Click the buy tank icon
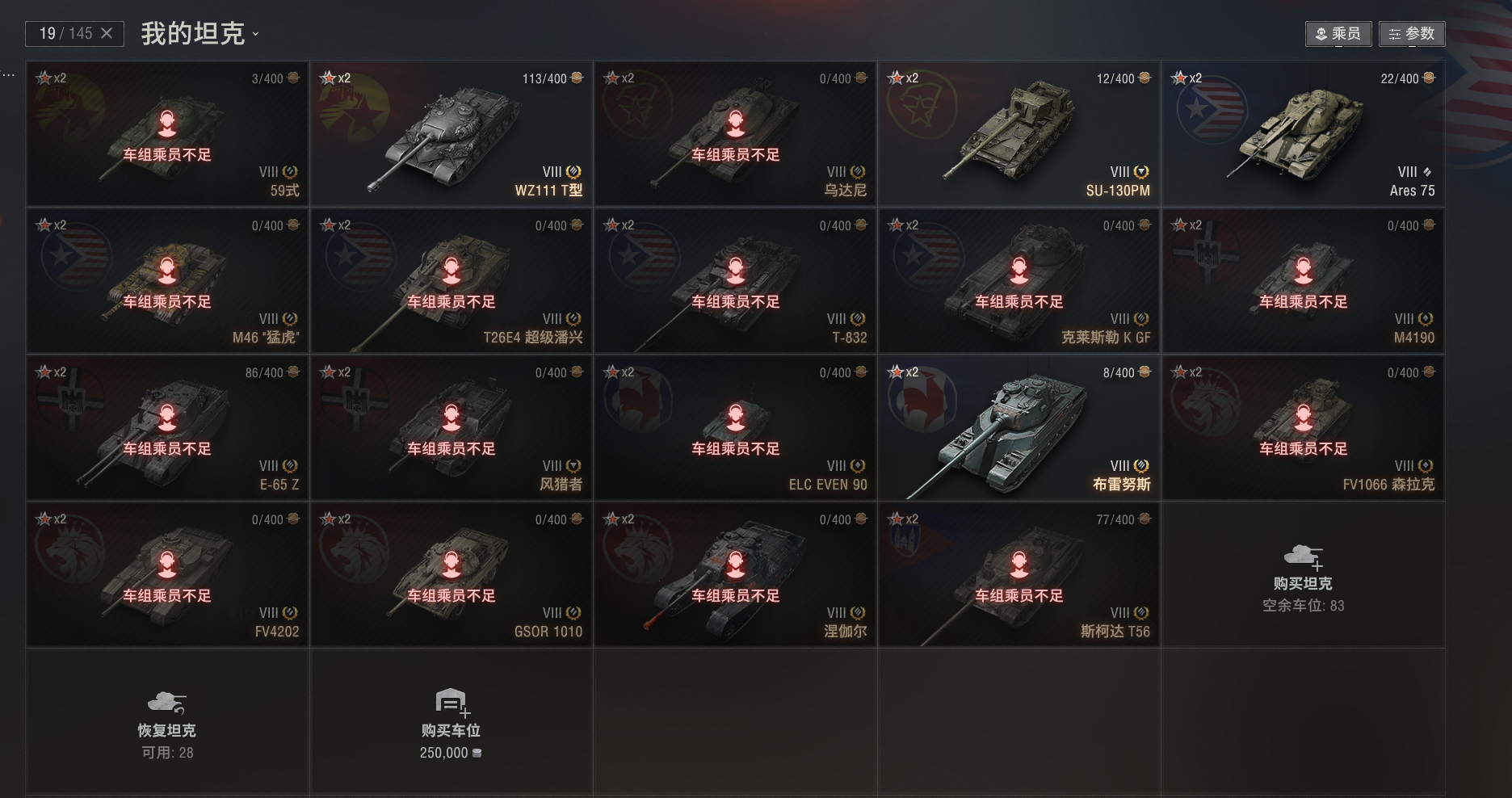 tap(1303, 556)
